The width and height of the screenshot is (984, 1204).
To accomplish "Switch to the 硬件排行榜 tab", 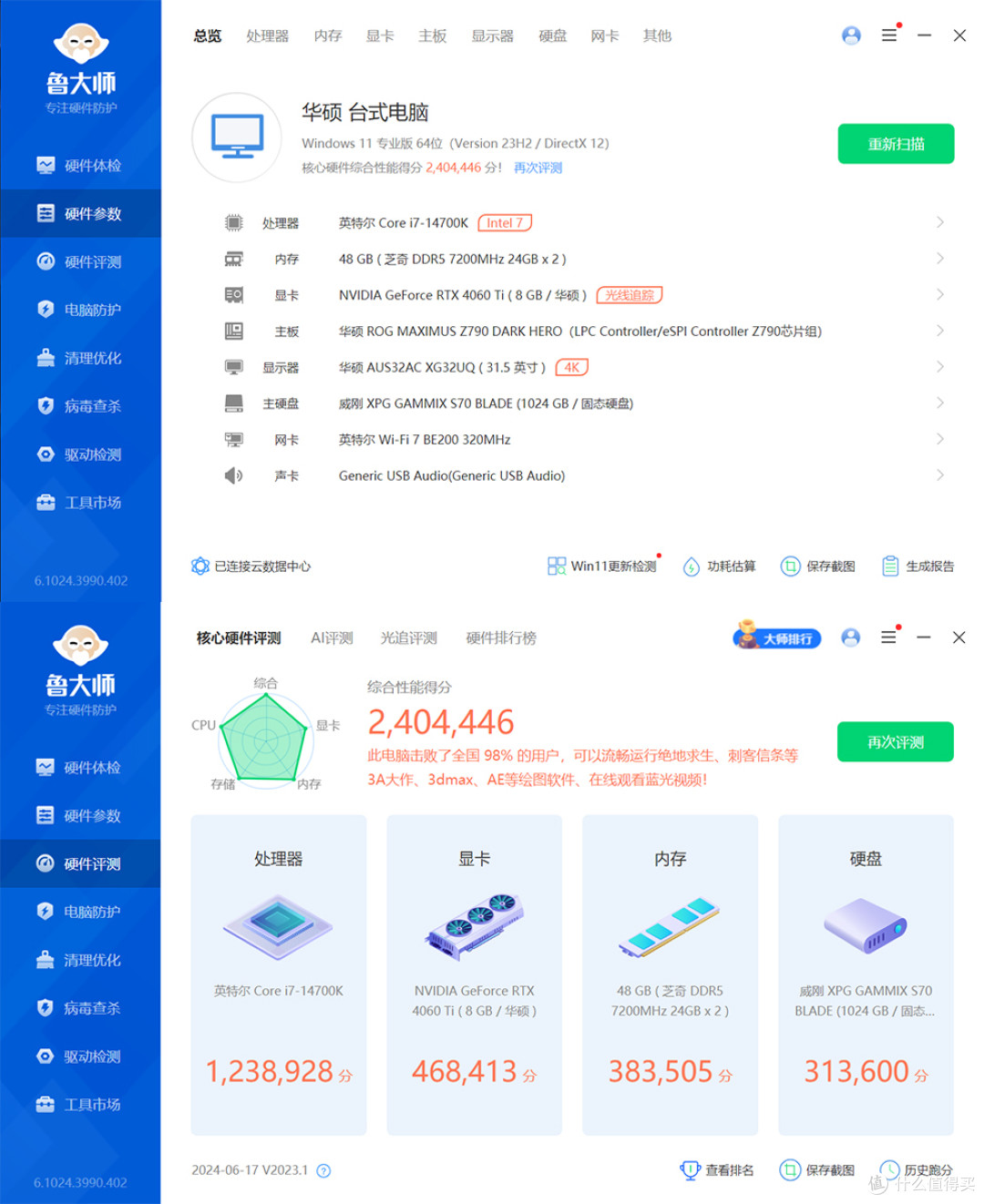I will click(501, 638).
